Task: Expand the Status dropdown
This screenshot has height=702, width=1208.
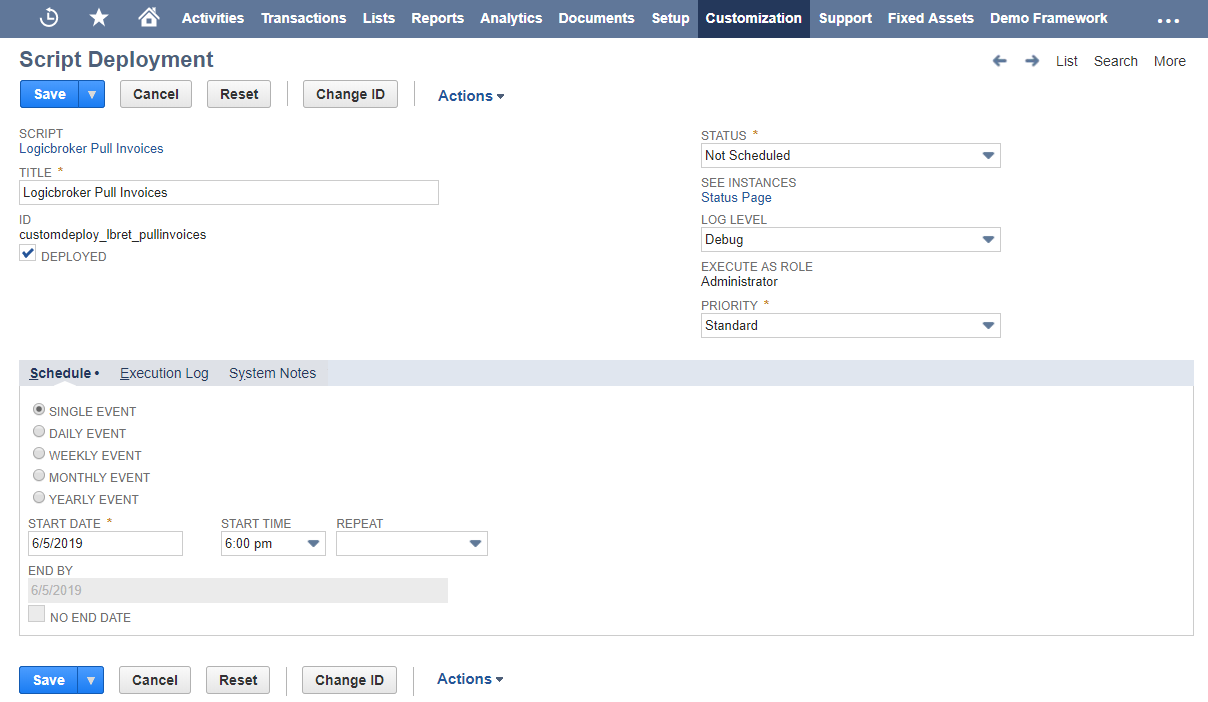Action: 850,155
